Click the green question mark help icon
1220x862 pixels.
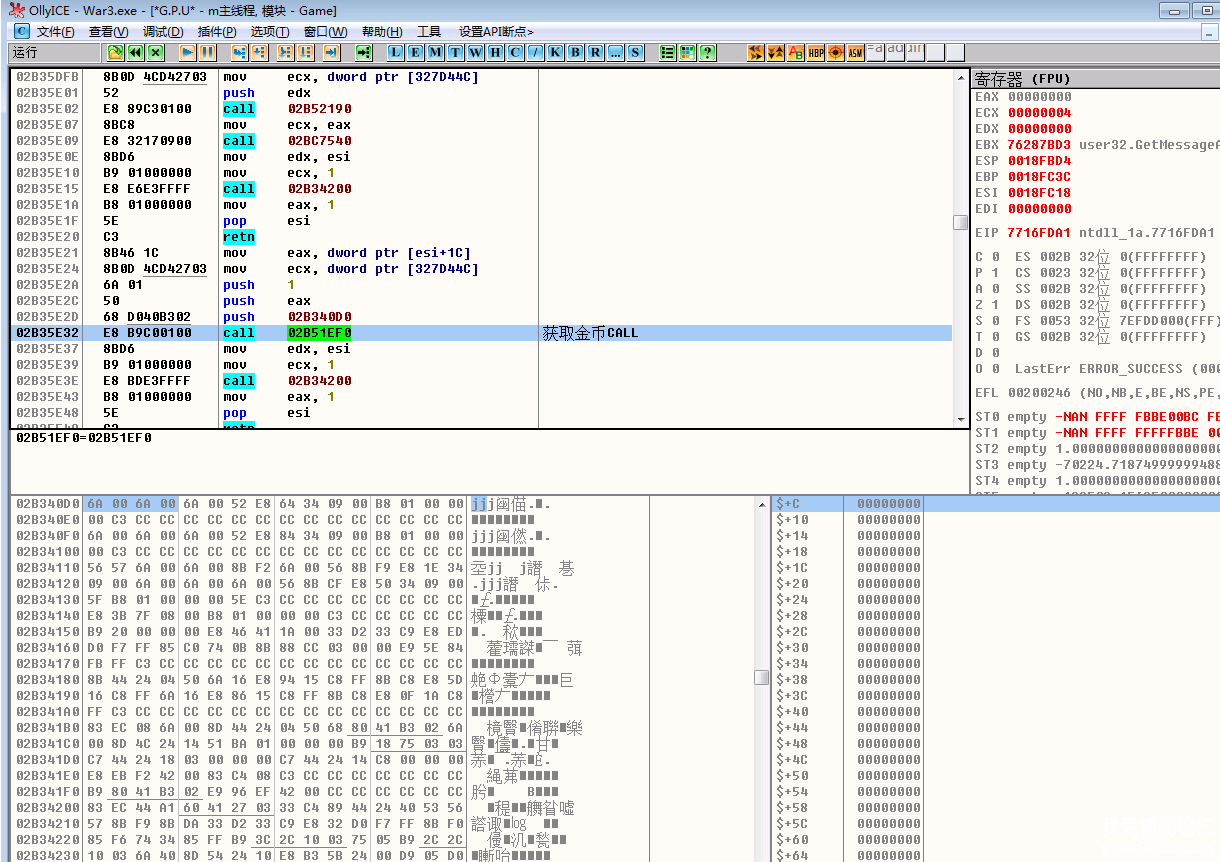(708, 52)
